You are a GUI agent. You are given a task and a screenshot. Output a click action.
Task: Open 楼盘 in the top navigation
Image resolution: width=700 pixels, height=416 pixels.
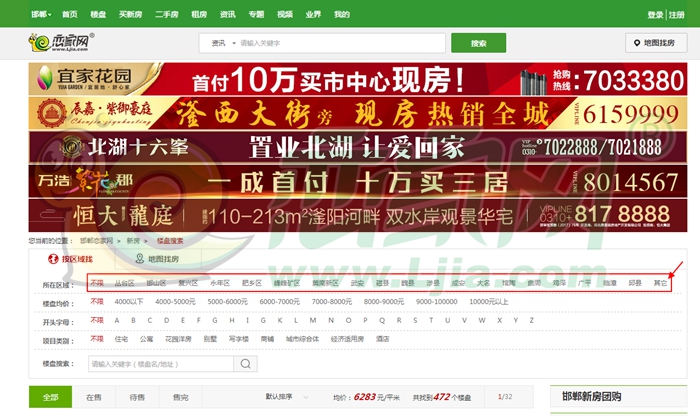98,14
